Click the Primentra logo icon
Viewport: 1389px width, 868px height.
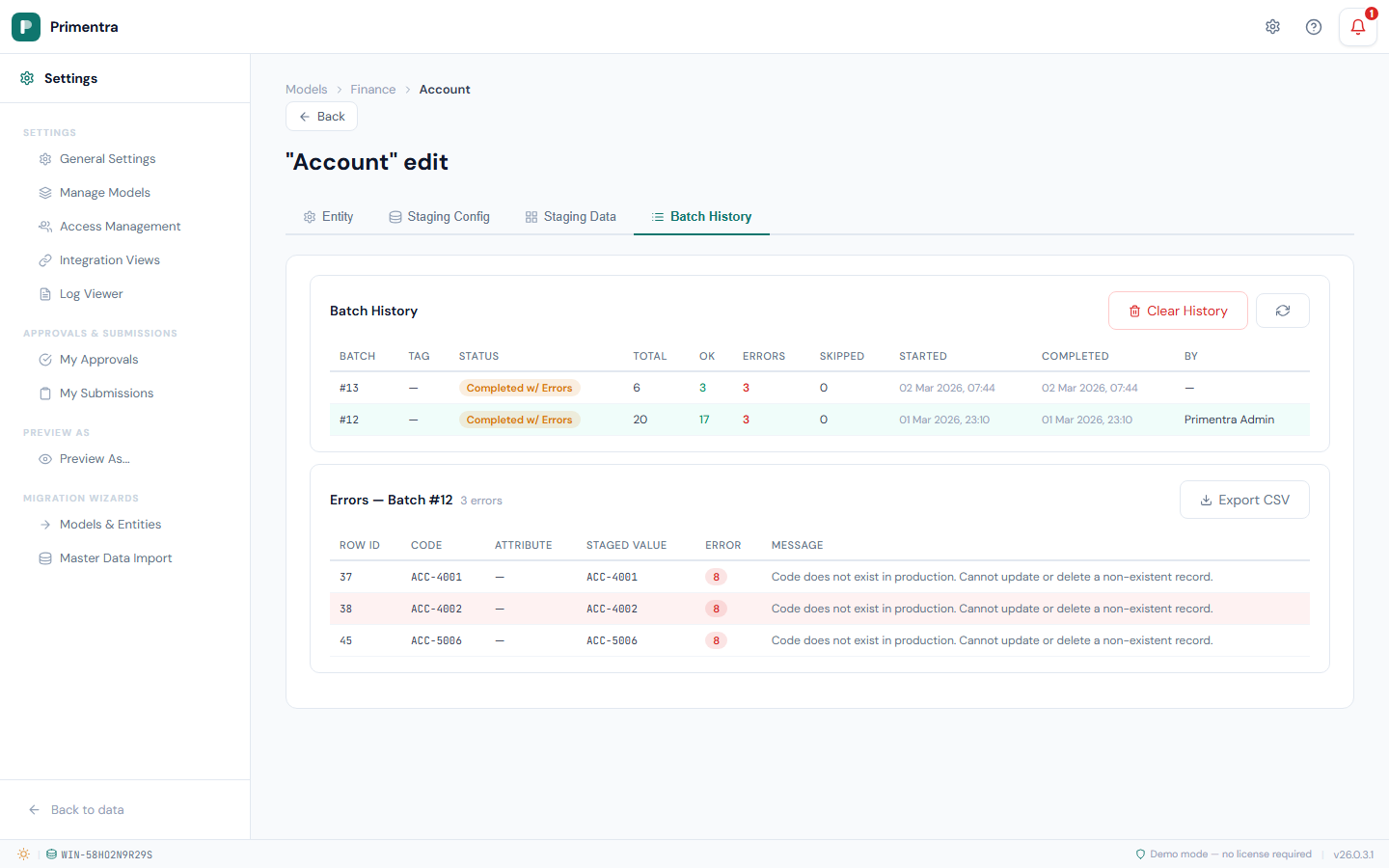coord(26,27)
